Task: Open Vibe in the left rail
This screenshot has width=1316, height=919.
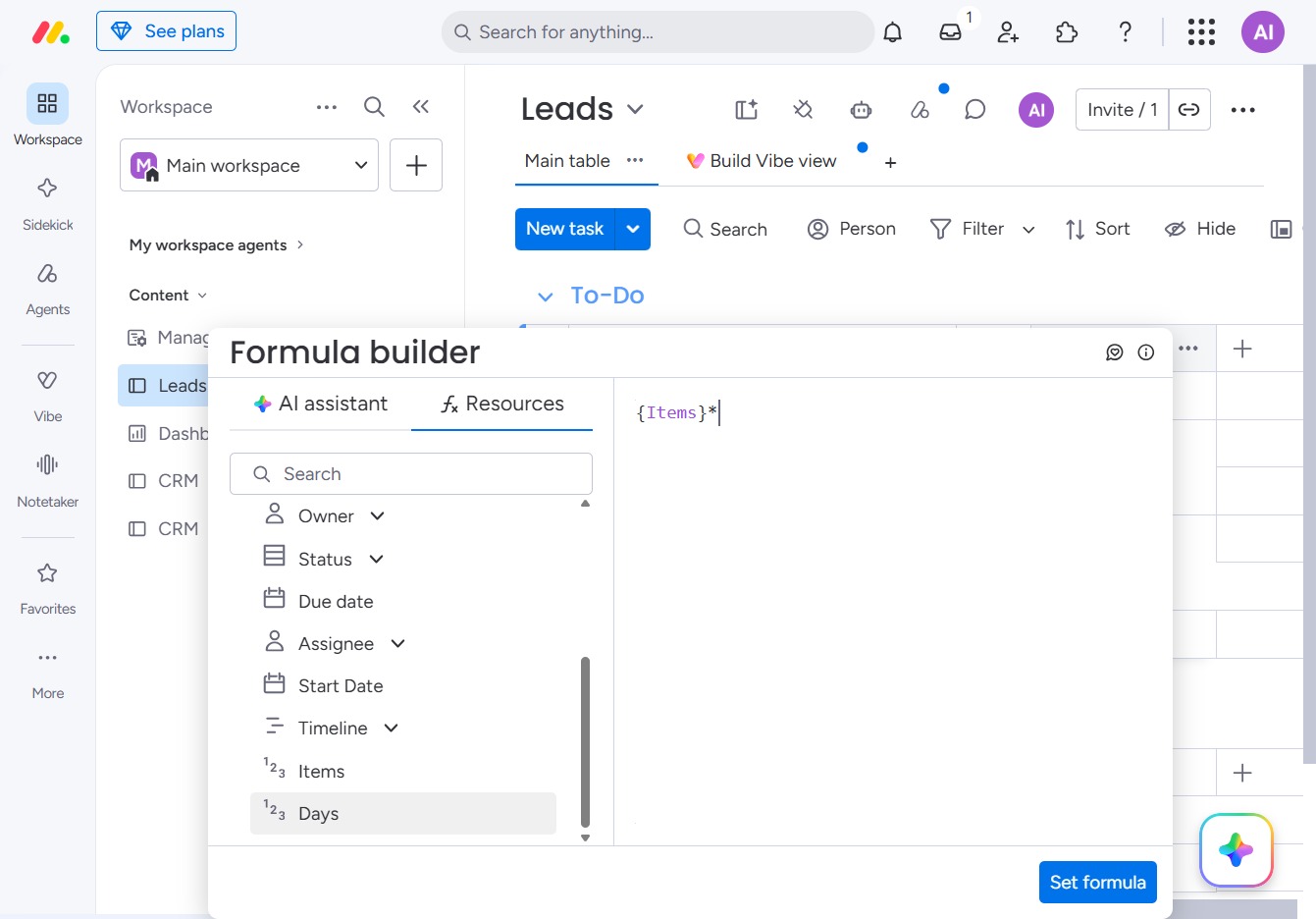Action: coord(47,396)
